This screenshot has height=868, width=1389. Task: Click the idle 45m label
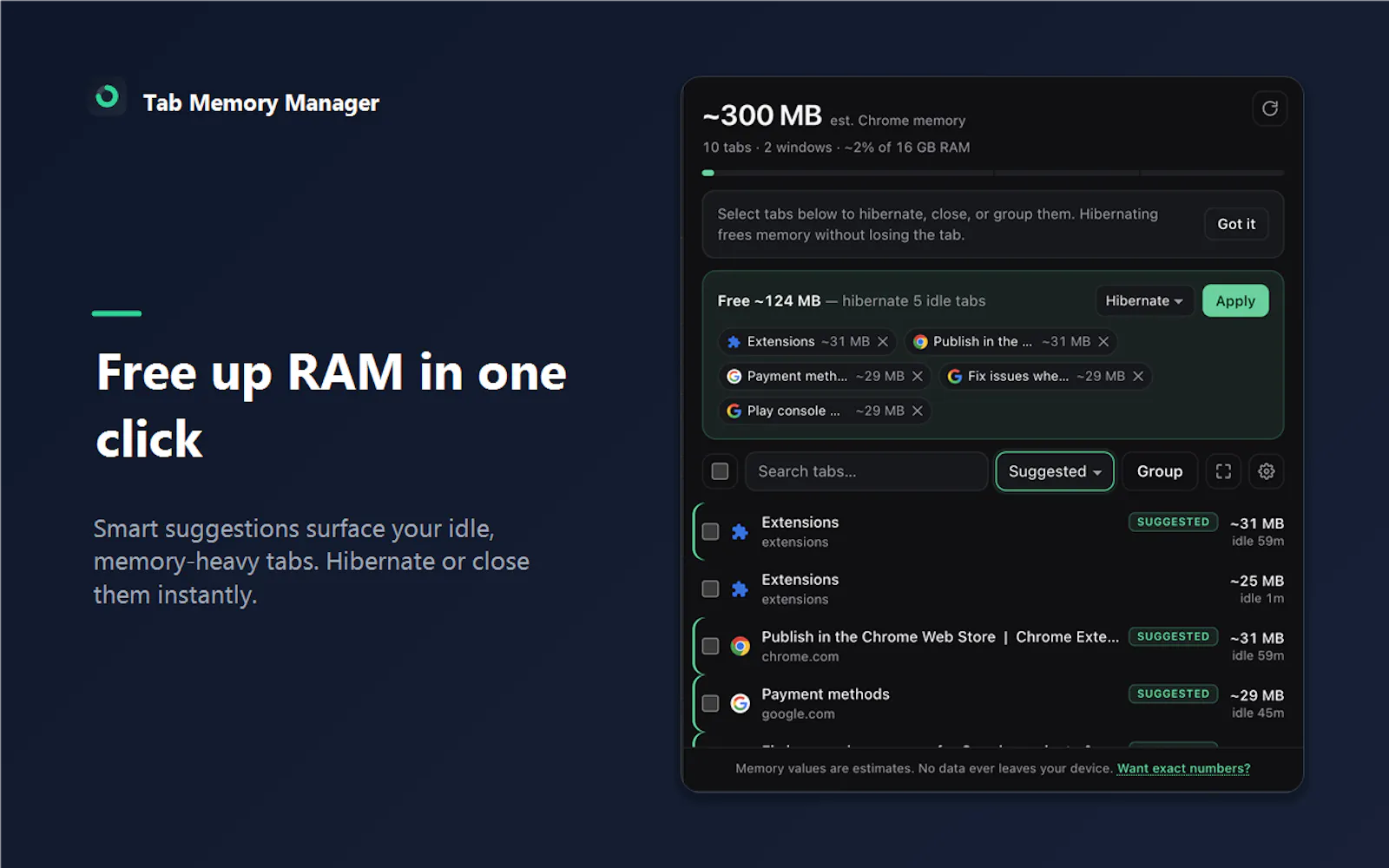click(1258, 713)
